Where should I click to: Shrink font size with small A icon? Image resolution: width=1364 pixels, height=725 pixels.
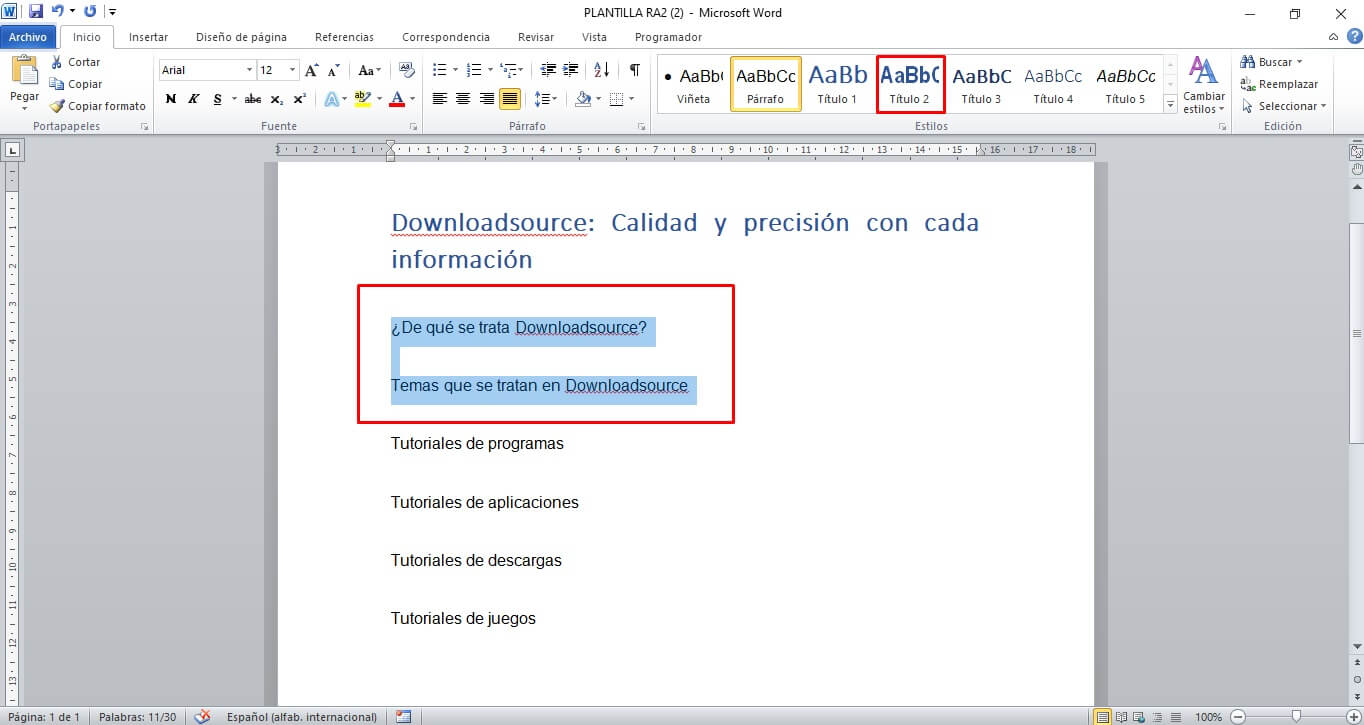(x=334, y=71)
